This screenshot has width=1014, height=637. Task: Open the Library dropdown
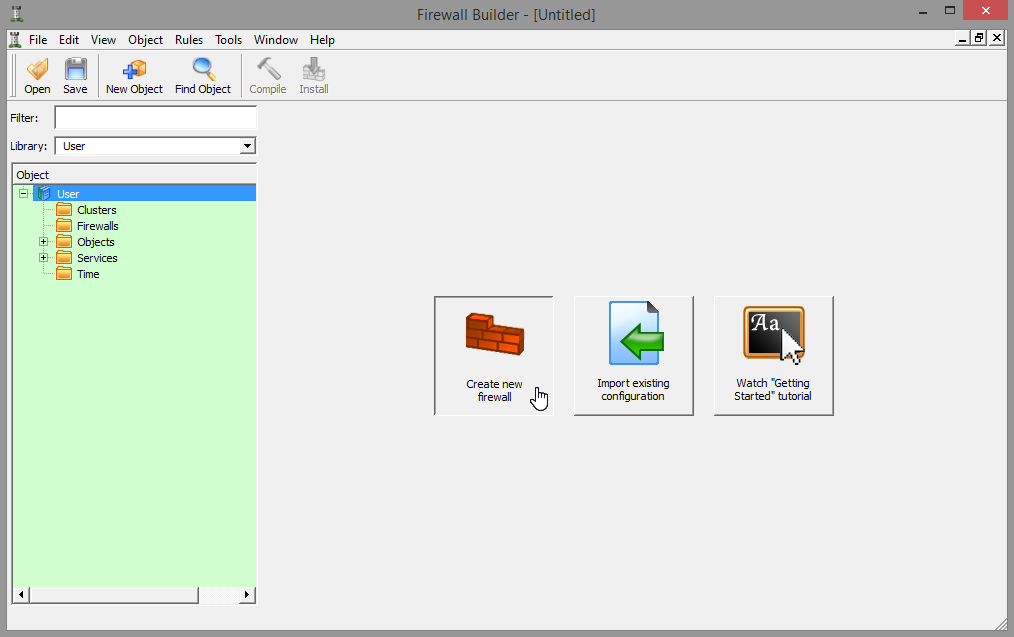point(247,146)
